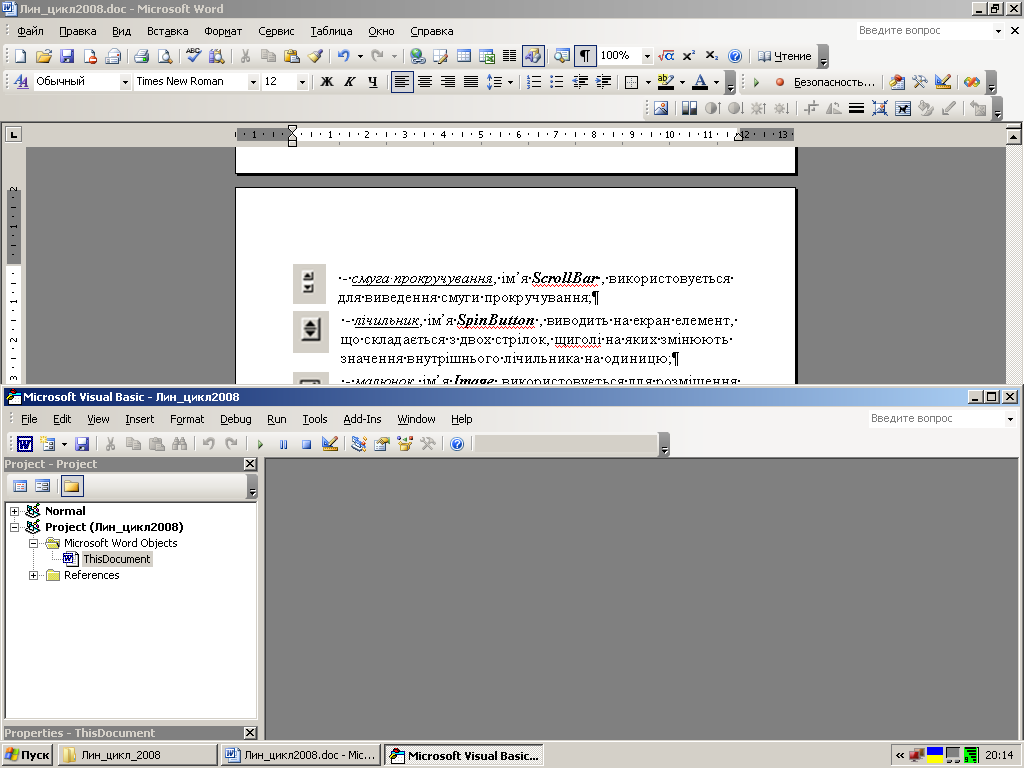This screenshot has width=1024, height=768.
Task: Click the Columns icon in Word toolbar
Action: [509, 56]
